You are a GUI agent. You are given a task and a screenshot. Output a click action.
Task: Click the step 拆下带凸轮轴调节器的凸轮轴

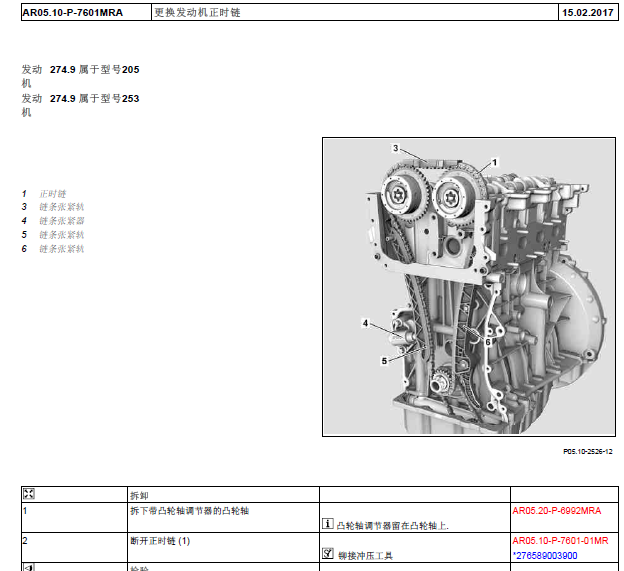pyautogui.click(x=189, y=511)
